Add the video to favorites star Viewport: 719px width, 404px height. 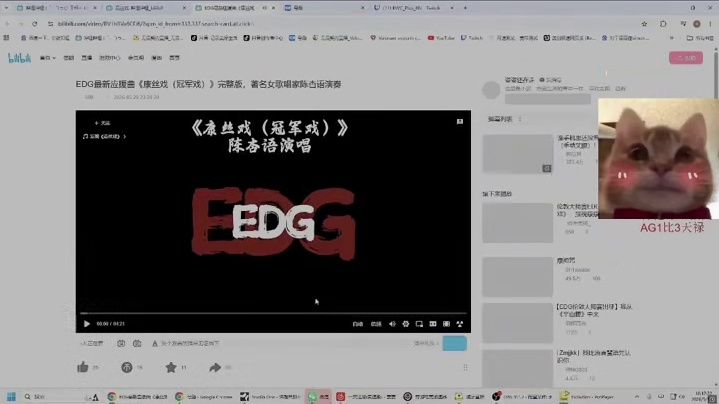(171, 367)
